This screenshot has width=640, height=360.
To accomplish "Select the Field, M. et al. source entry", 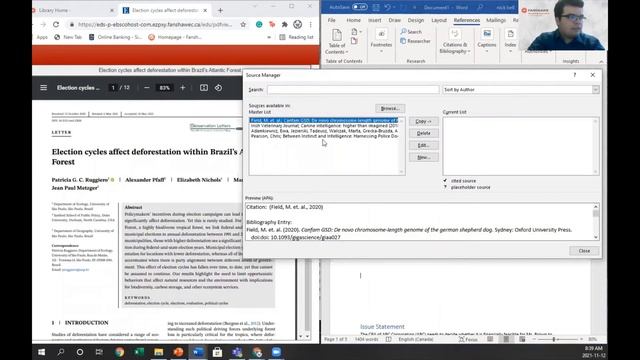I will coord(324,120).
